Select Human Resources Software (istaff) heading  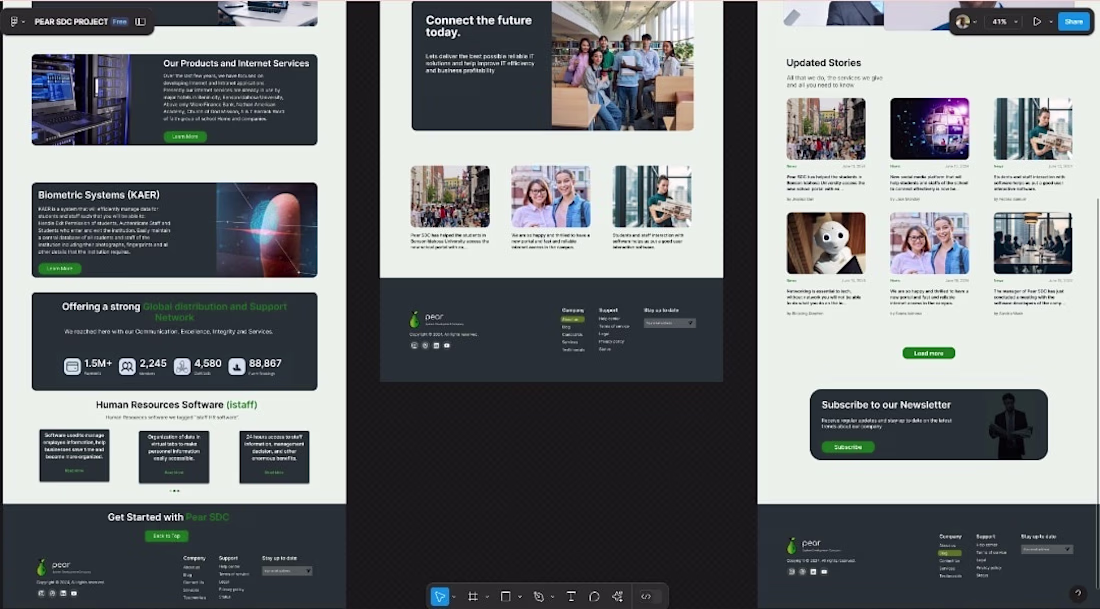click(177, 405)
